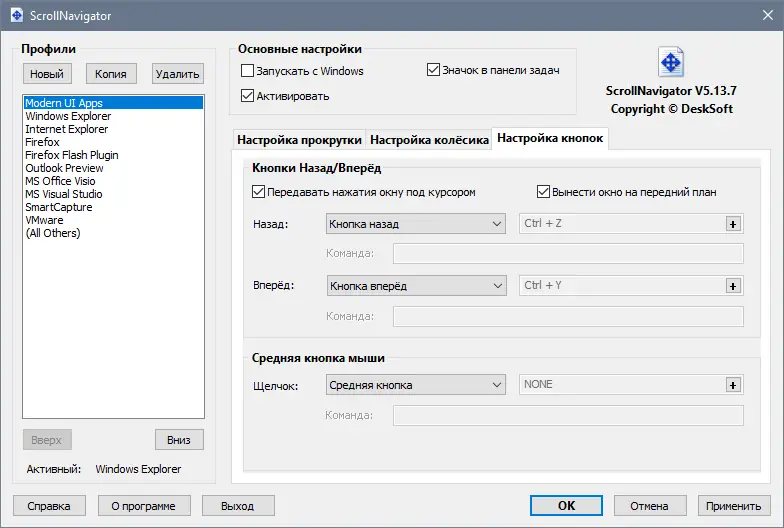Click the plus button next to Ctrl + Y

(733, 286)
